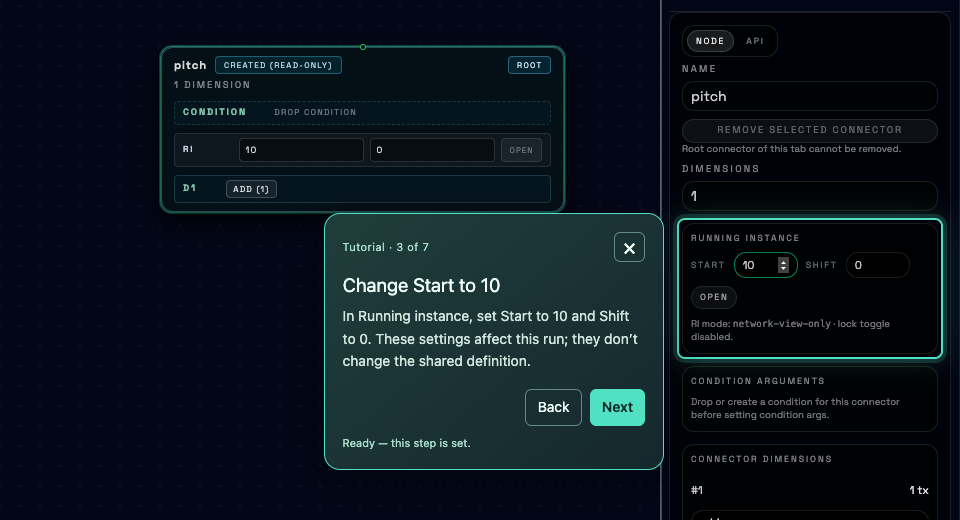Screen dimensions: 960x520
Task: Click the RI shift field showing 0 in the node
Action: [x=432, y=150]
